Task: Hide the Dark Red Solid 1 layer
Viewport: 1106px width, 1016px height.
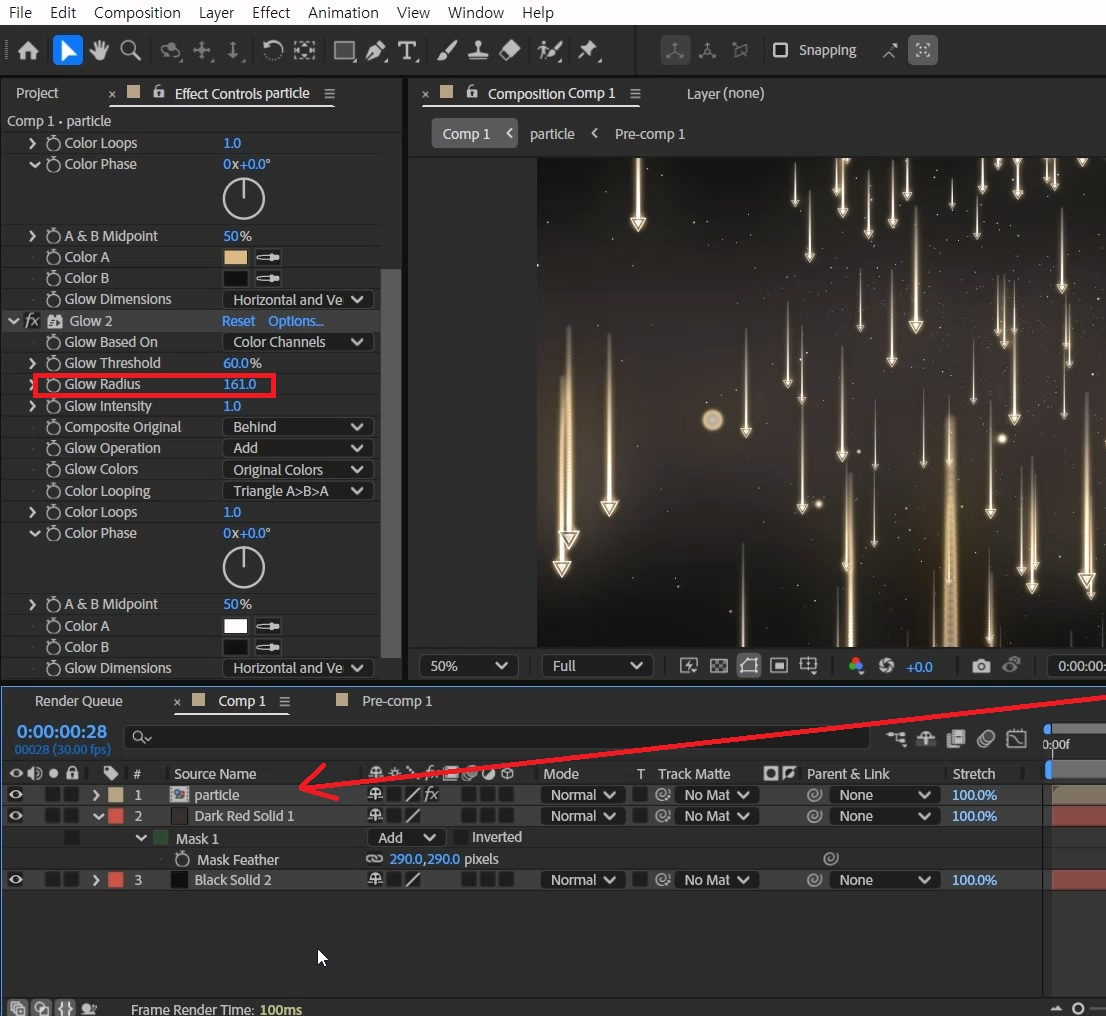Action: click(16, 816)
